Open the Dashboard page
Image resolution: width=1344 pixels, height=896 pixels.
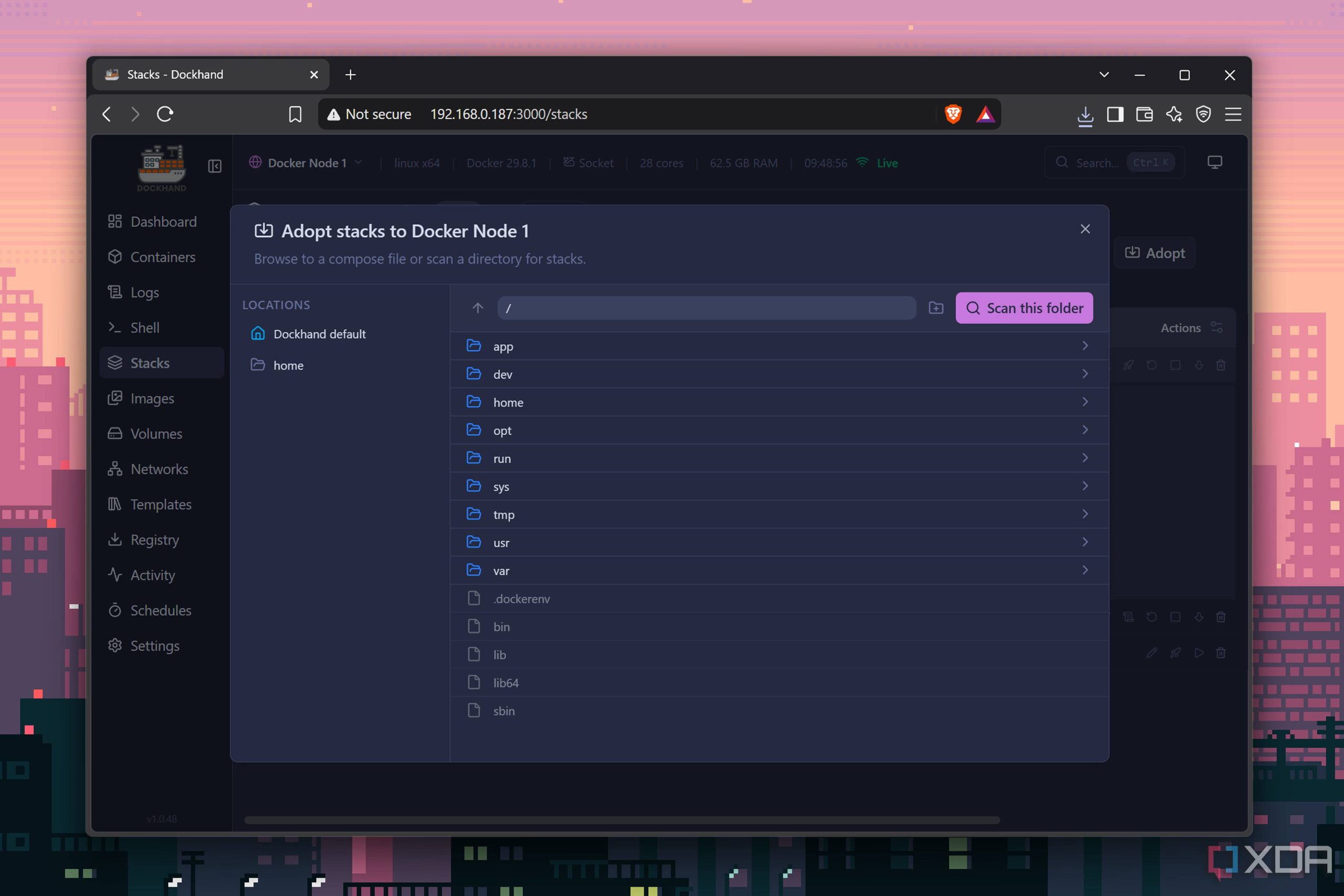point(162,222)
